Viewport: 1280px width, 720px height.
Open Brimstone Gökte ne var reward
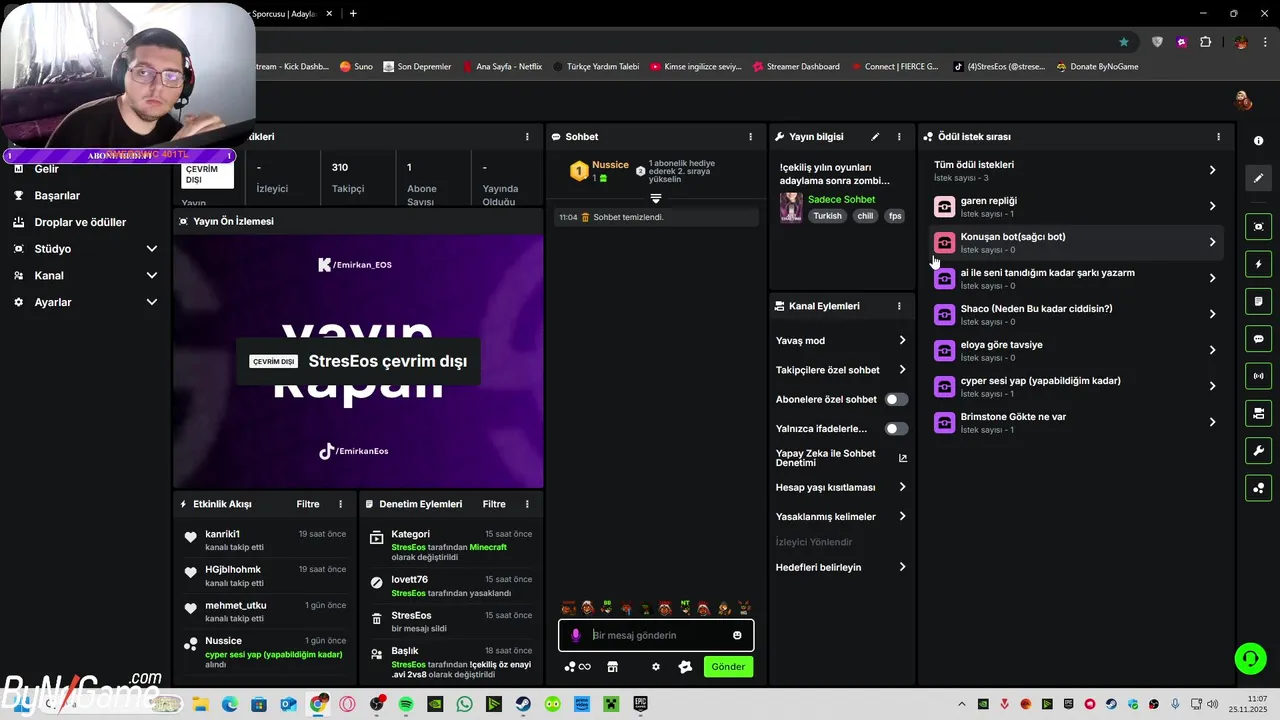pyautogui.click(x=1076, y=422)
